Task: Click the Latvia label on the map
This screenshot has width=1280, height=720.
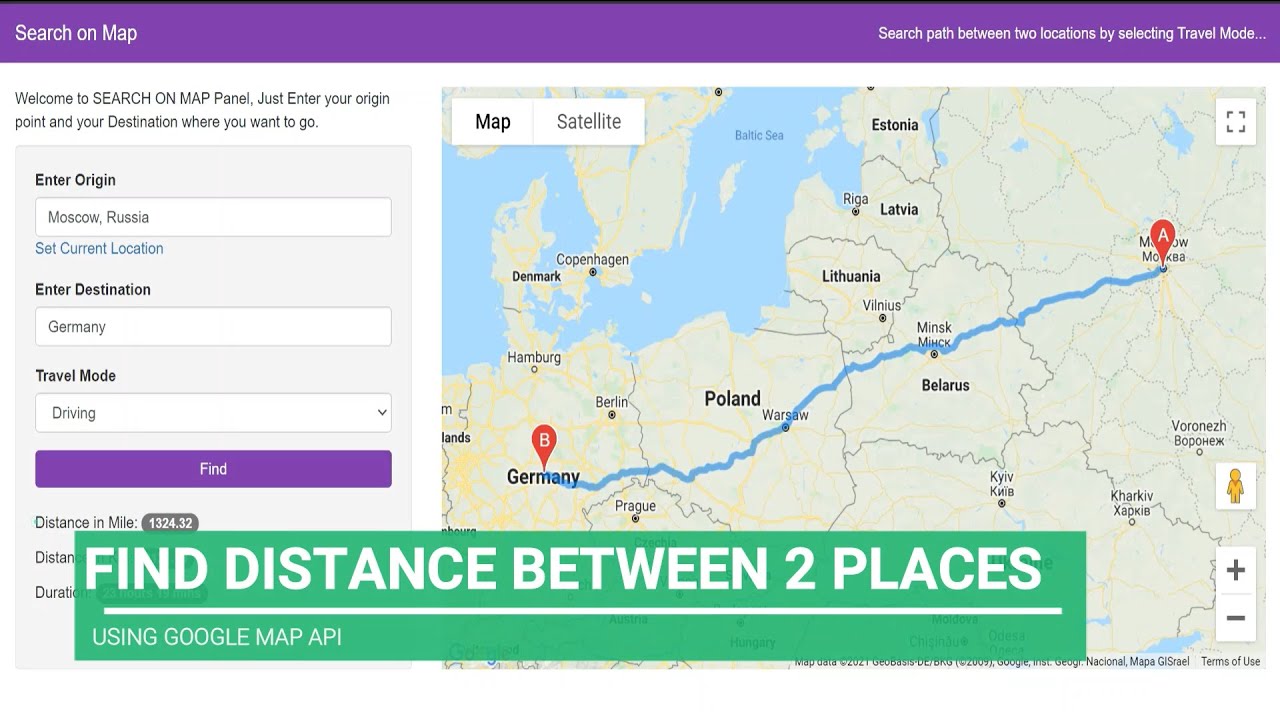Action: pyautogui.click(x=898, y=210)
